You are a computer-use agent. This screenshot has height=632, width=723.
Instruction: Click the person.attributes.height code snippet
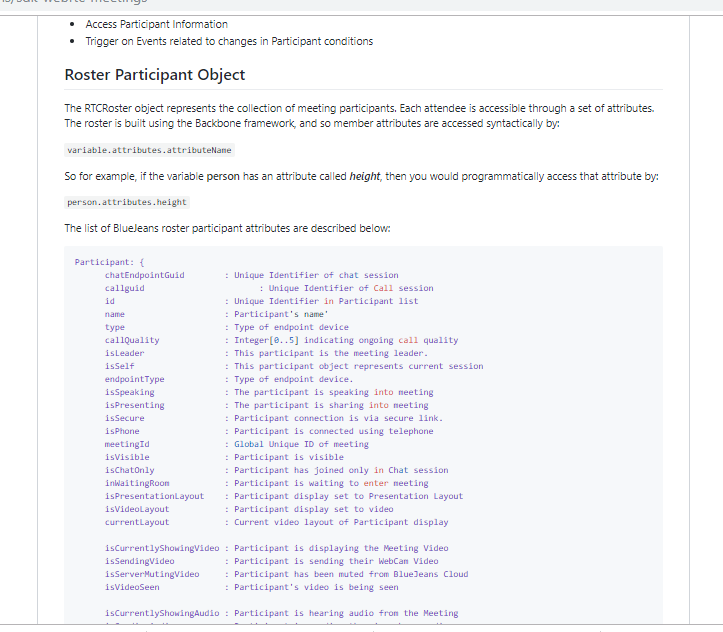(127, 202)
